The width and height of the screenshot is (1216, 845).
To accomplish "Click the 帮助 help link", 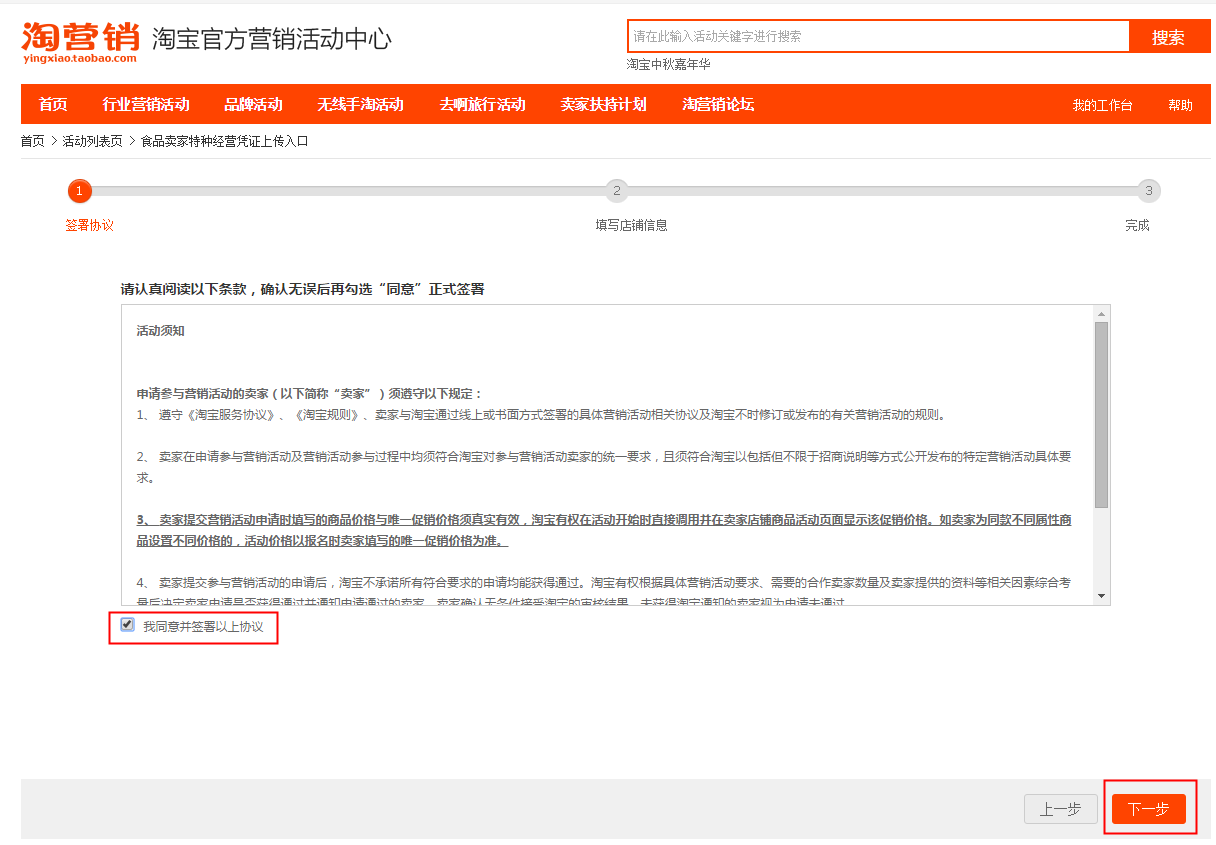I will [x=1180, y=105].
